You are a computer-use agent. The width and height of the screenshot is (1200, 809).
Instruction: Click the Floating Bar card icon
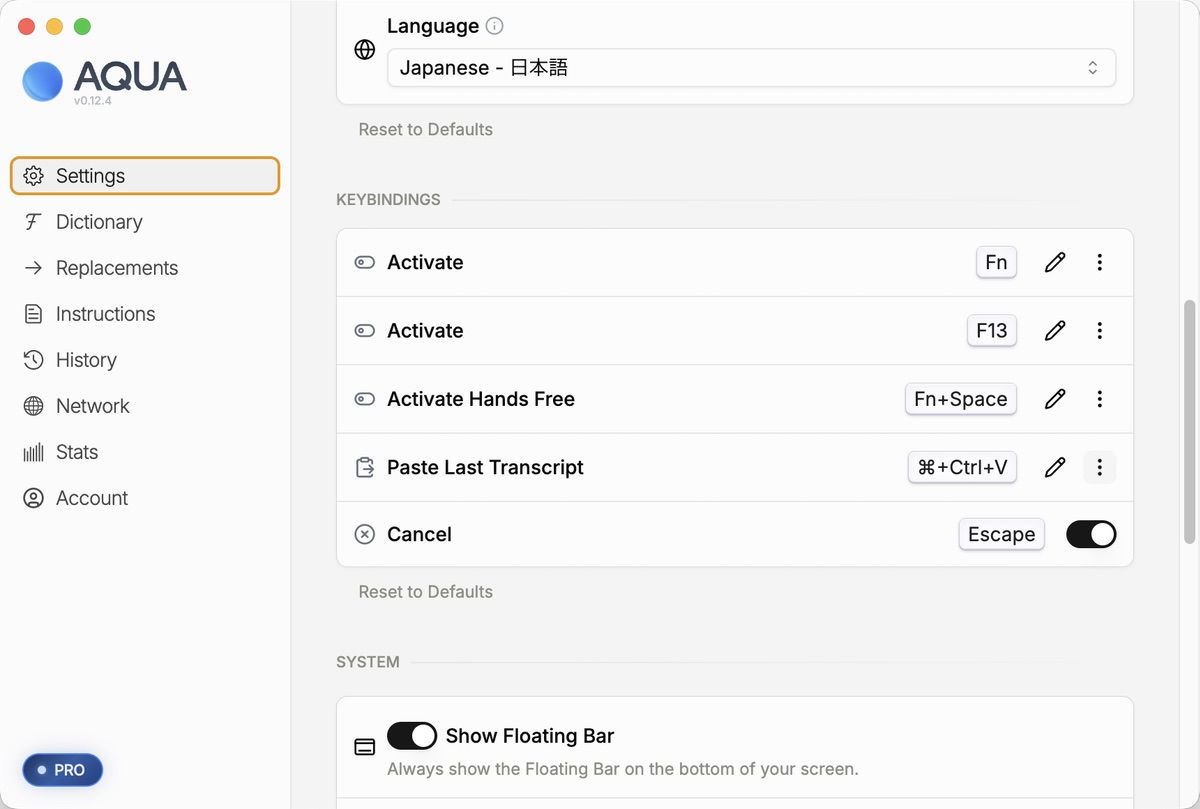coord(365,747)
